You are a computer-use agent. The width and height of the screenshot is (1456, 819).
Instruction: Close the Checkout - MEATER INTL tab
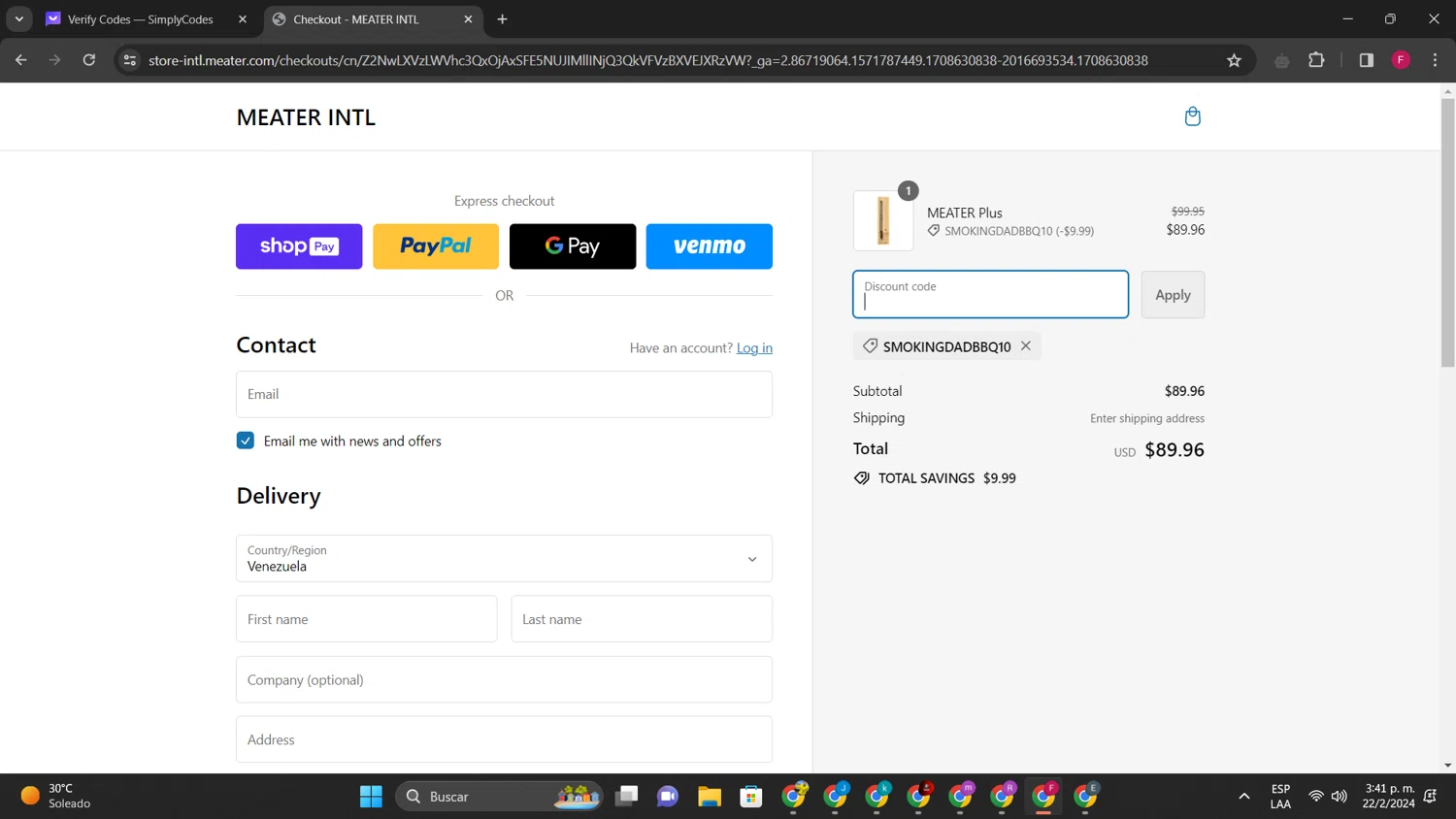click(x=468, y=19)
